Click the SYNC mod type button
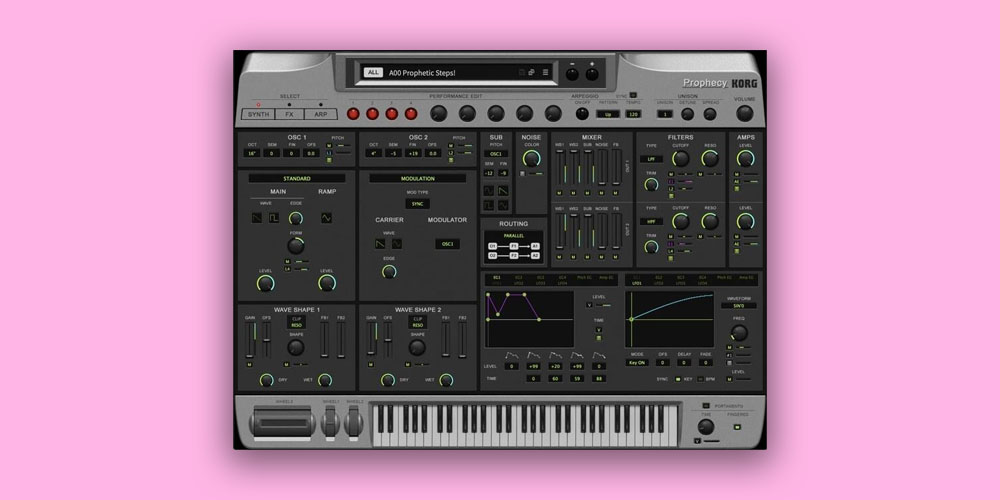 (x=417, y=204)
